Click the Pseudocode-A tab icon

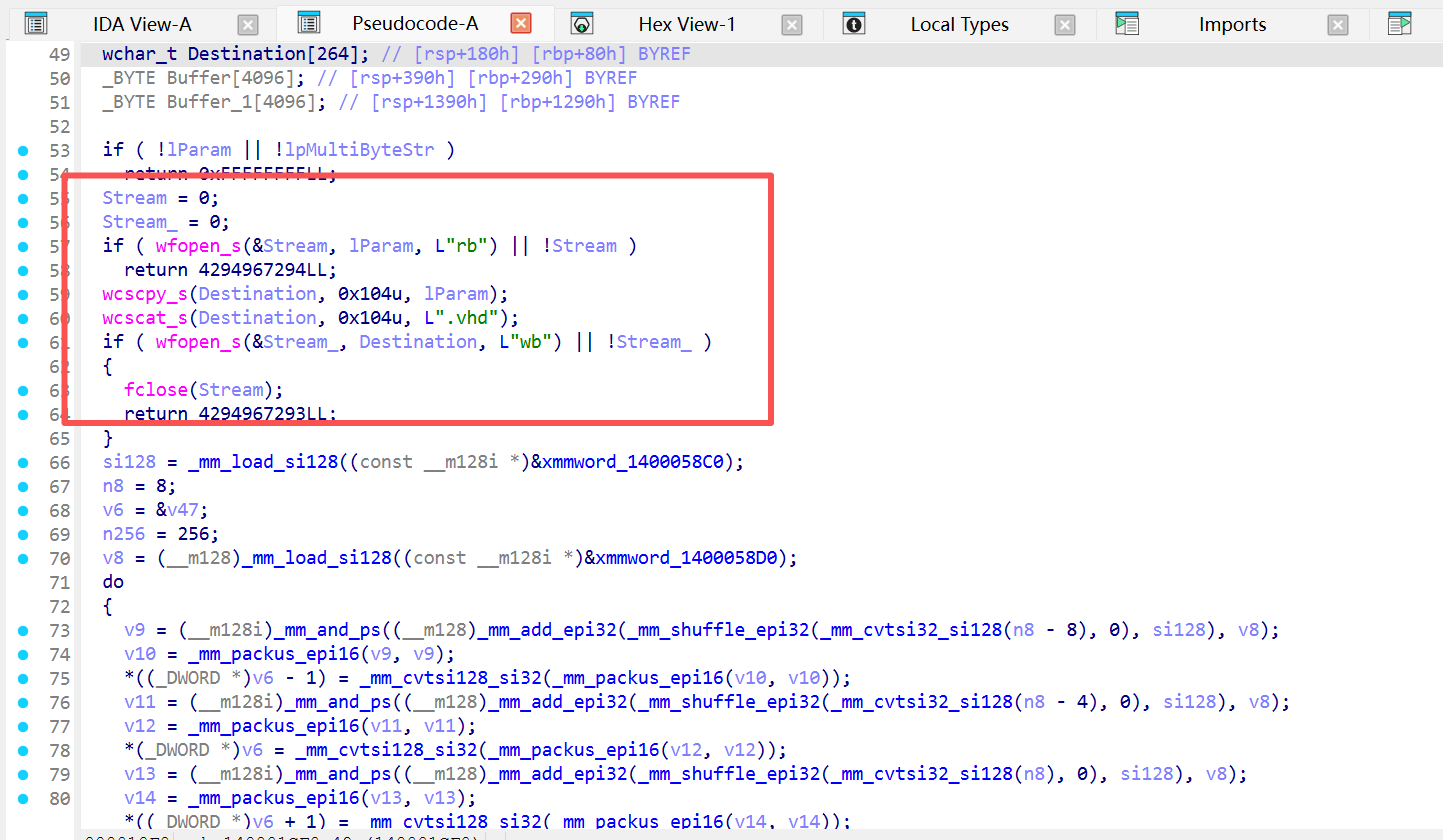point(309,23)
